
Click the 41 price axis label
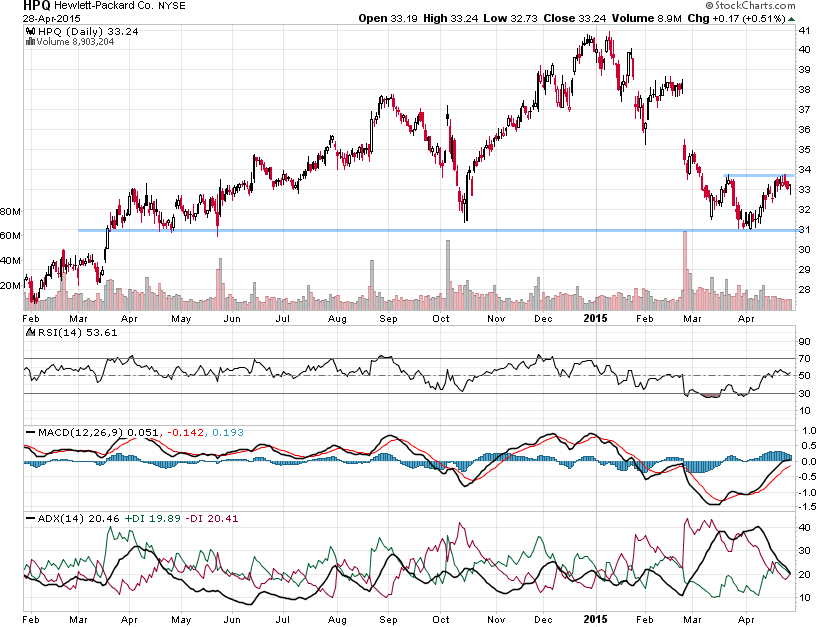(x=805, y=30)
